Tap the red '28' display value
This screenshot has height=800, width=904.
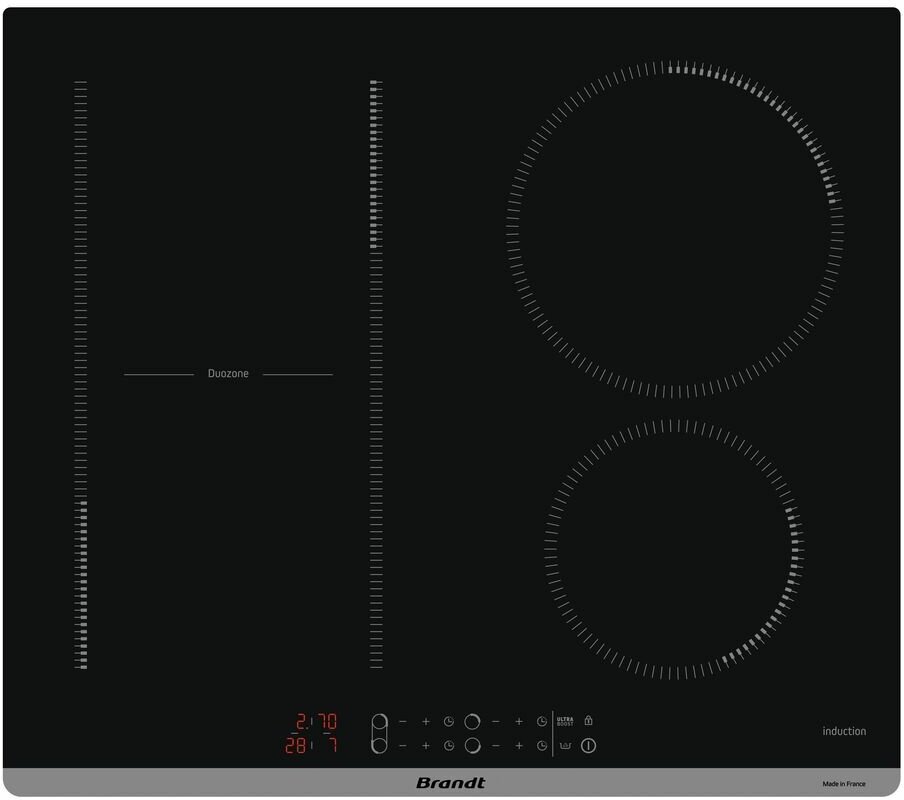click(296, 746)
